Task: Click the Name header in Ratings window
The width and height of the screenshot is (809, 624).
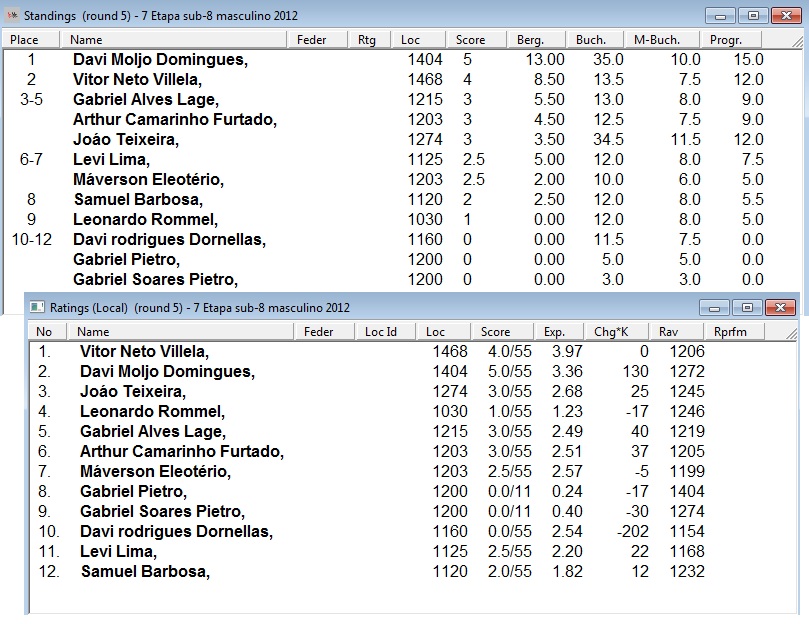Action: pyautogui.click(x=180, y=332)
